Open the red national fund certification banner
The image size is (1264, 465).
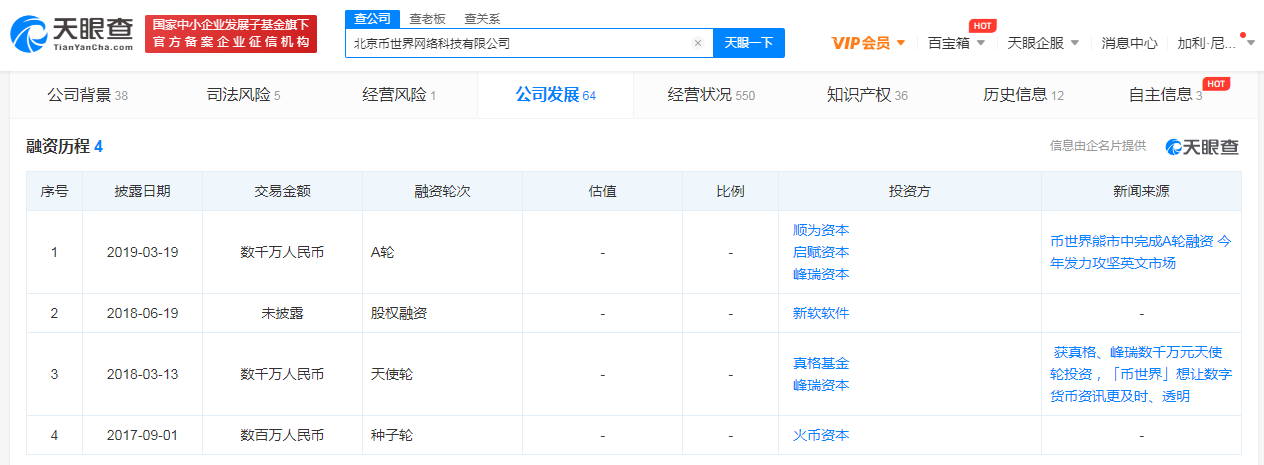(231, 34)
